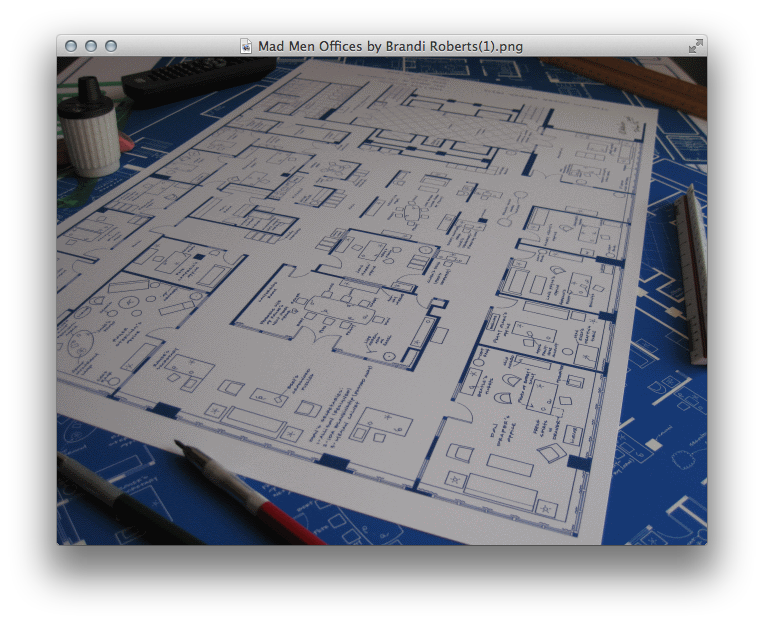Click the solid blue column at bottom-right of plan
This screenshot has width=764, height=624.
(x=579, y=463)
